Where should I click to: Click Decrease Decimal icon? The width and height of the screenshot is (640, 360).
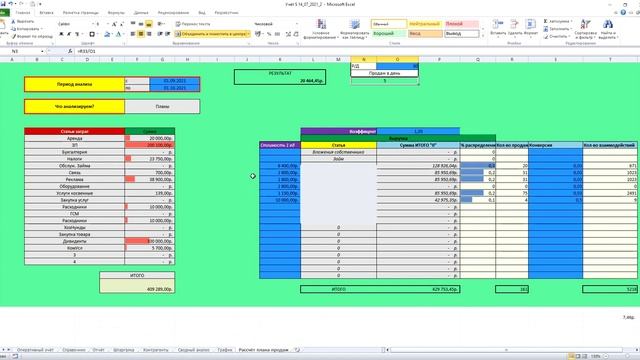296,34
